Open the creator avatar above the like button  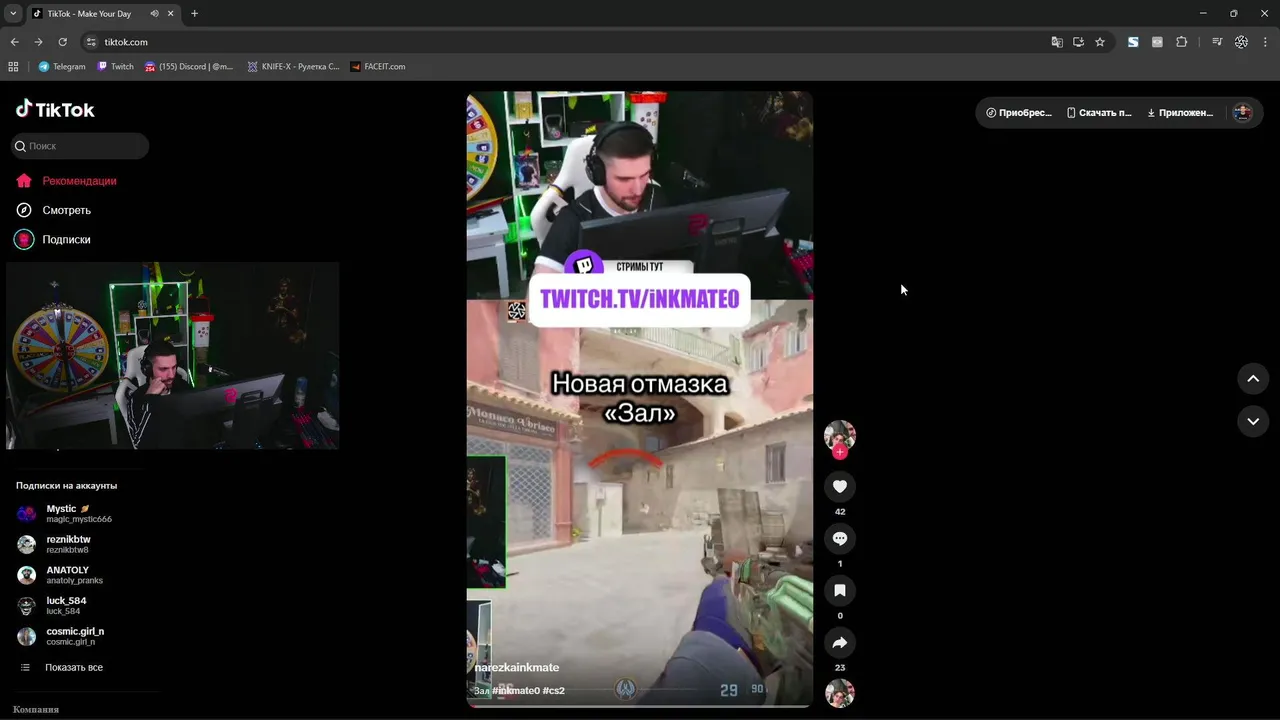pos(840,436)
